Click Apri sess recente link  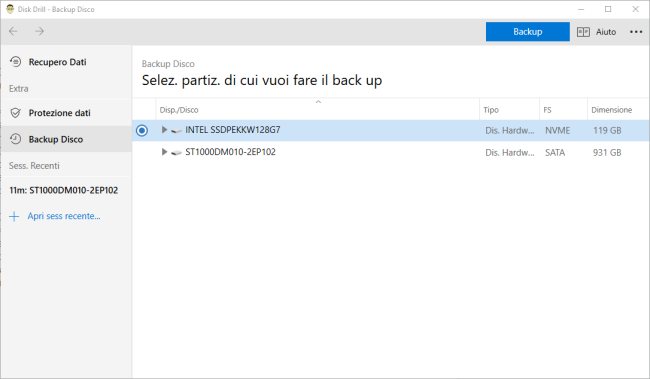click(x=64, y=216)
